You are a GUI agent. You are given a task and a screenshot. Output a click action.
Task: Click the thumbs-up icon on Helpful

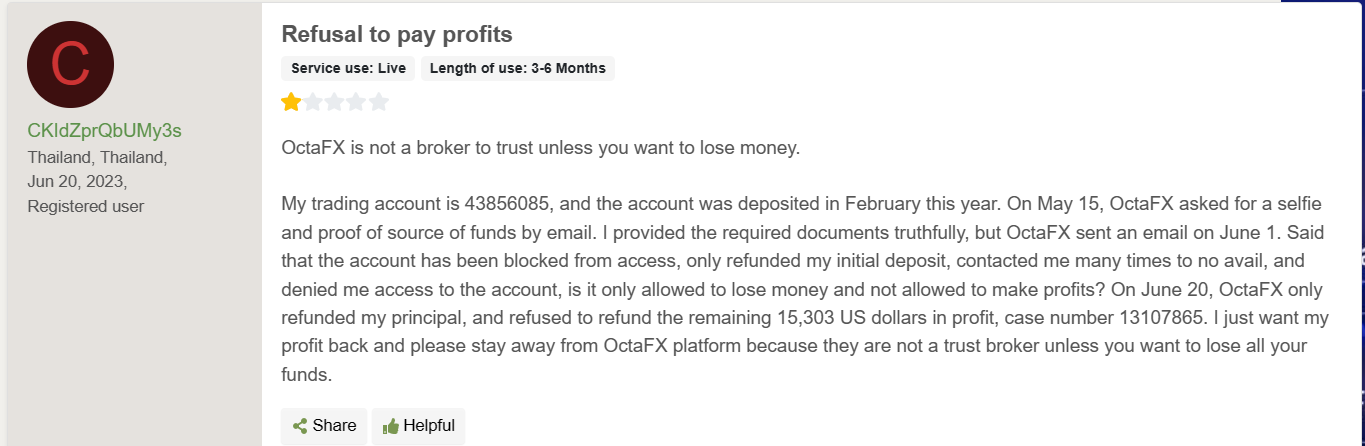(x=391, y=426)
